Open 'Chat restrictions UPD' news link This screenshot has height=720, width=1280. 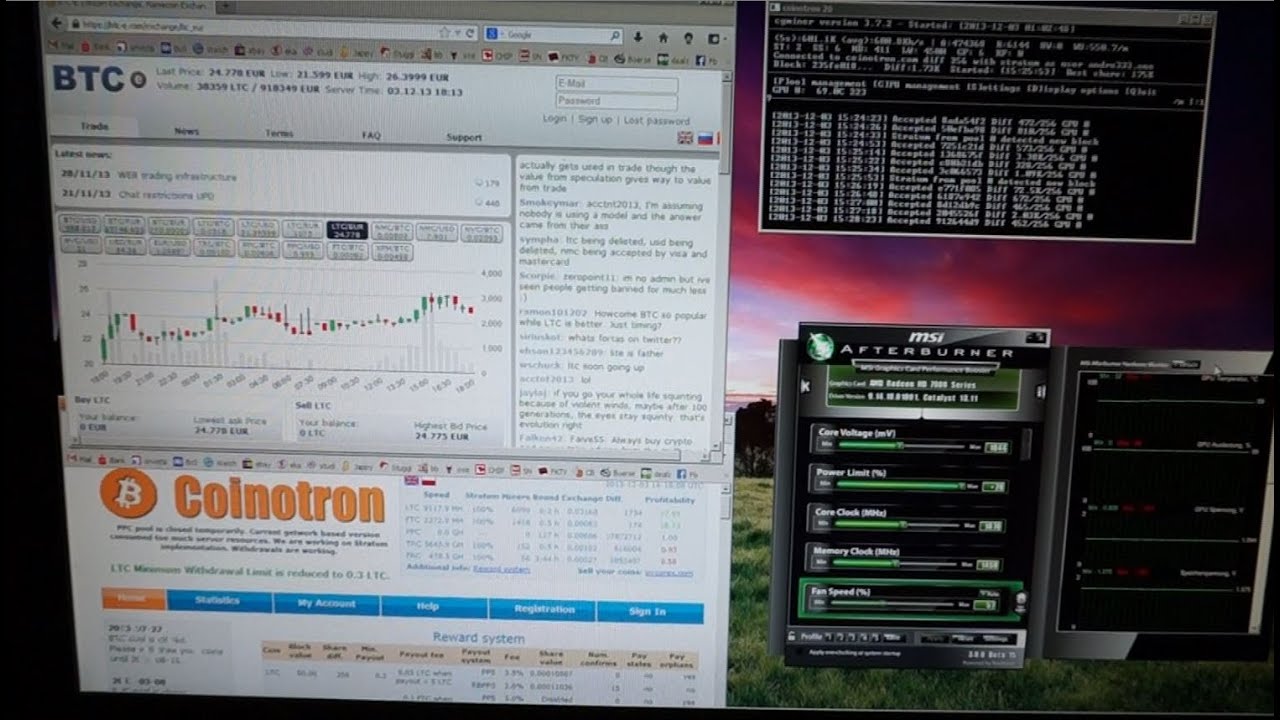tap(166, 195)
